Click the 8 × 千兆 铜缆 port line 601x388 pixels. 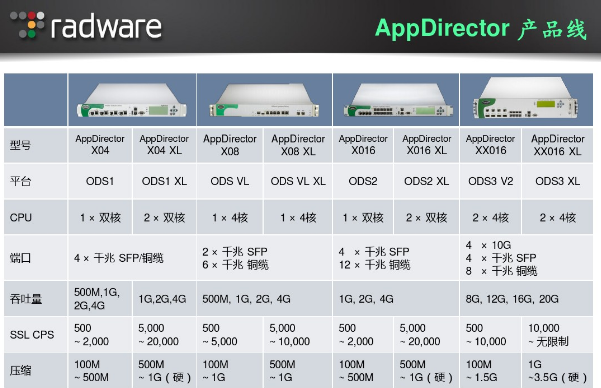pyautogui.click(x=501, y=271)
